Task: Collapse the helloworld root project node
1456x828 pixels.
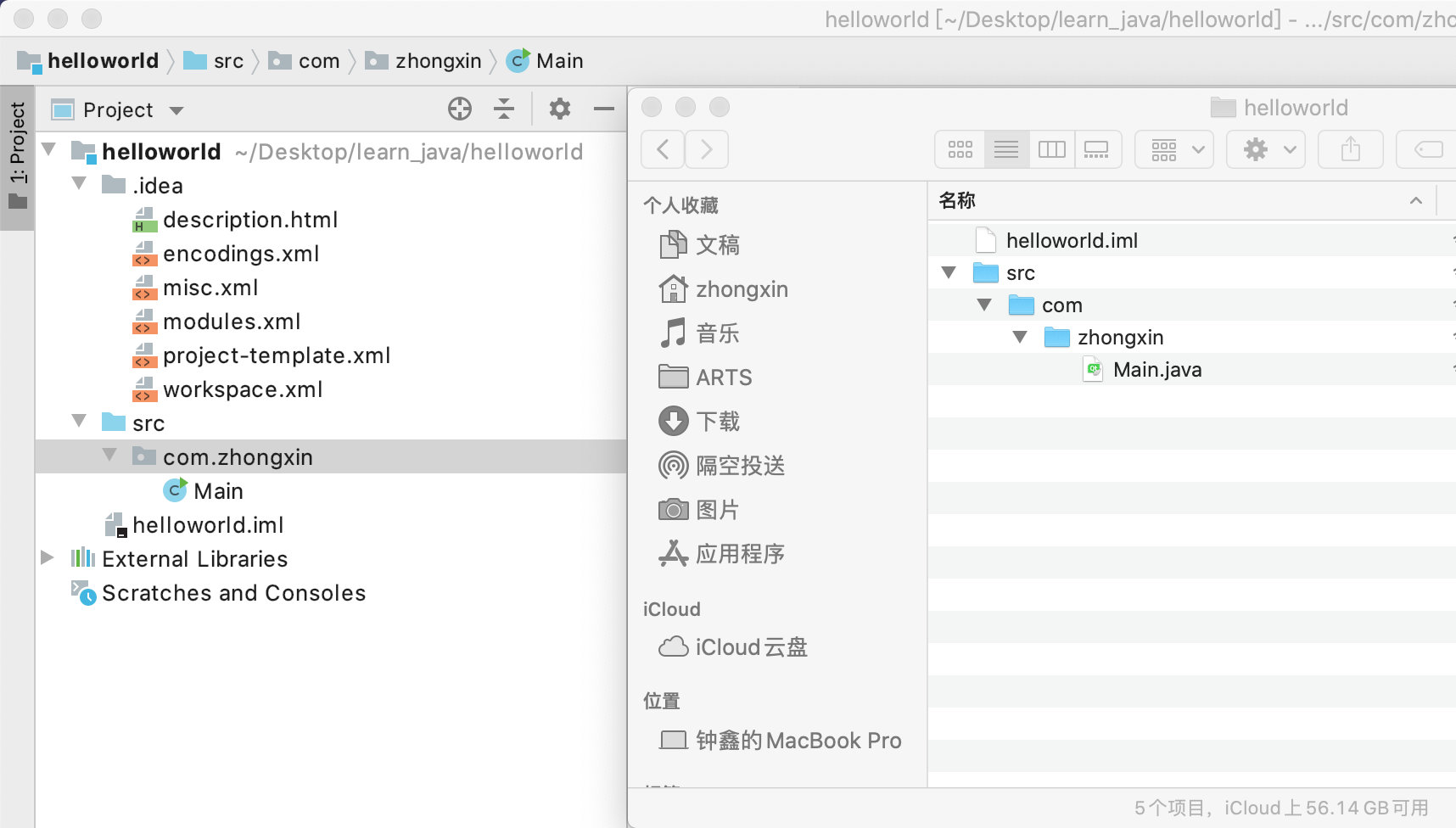Action: 49,150
